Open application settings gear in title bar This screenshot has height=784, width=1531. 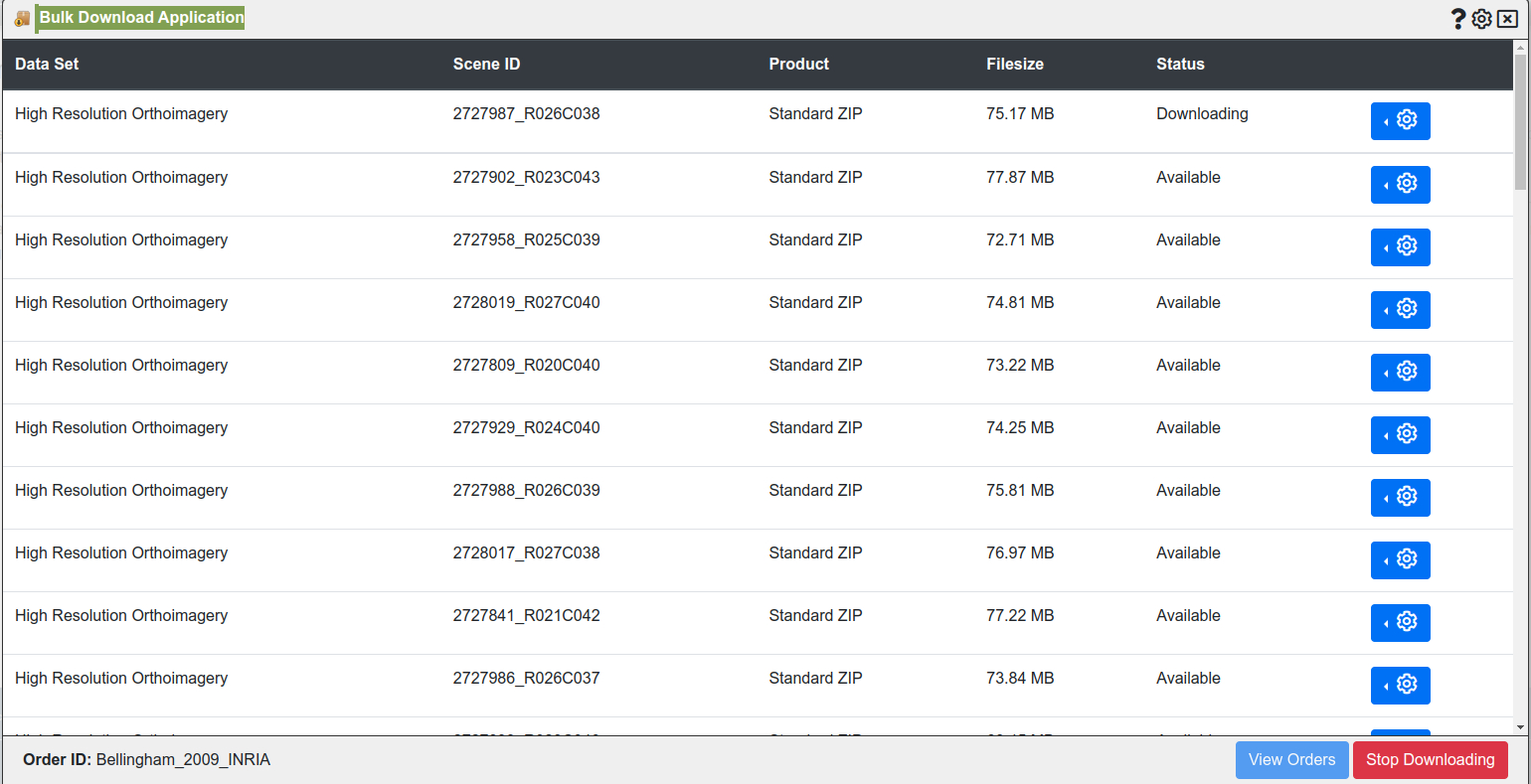1482,19
